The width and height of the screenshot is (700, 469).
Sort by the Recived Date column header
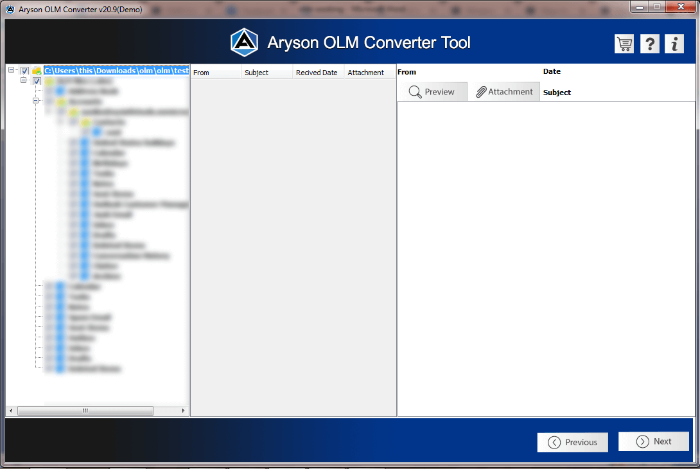point(318,72)
